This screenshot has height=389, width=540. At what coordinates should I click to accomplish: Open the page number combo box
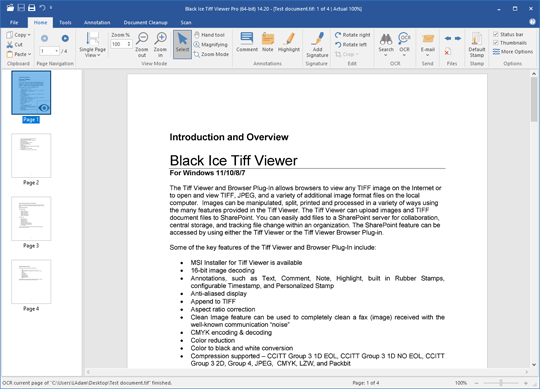pos(50,51)
